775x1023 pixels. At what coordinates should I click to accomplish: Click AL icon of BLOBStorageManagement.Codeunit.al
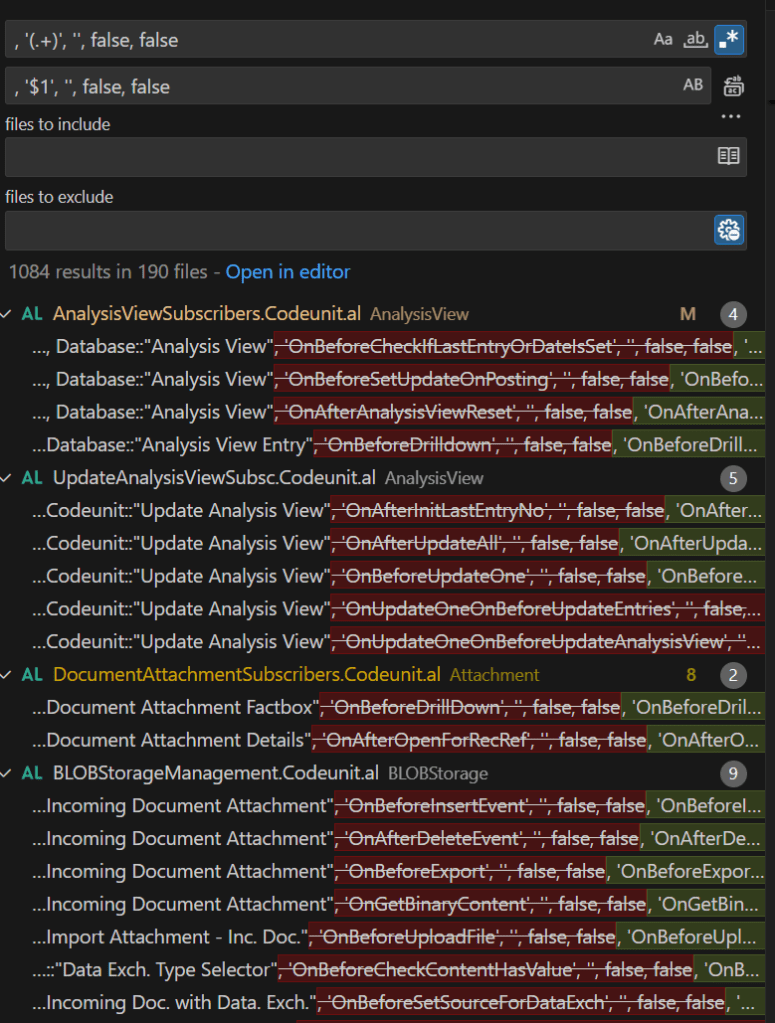[32, 773]
